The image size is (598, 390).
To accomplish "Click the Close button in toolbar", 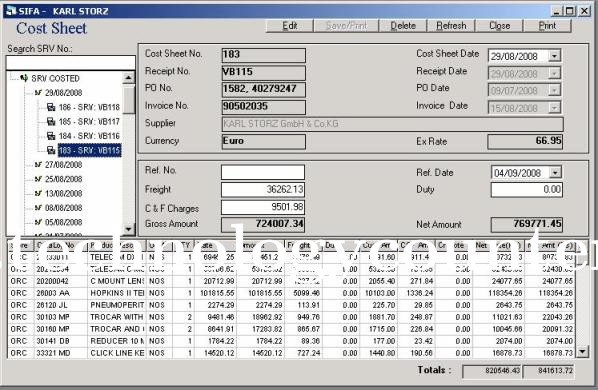I will (499, 26).
